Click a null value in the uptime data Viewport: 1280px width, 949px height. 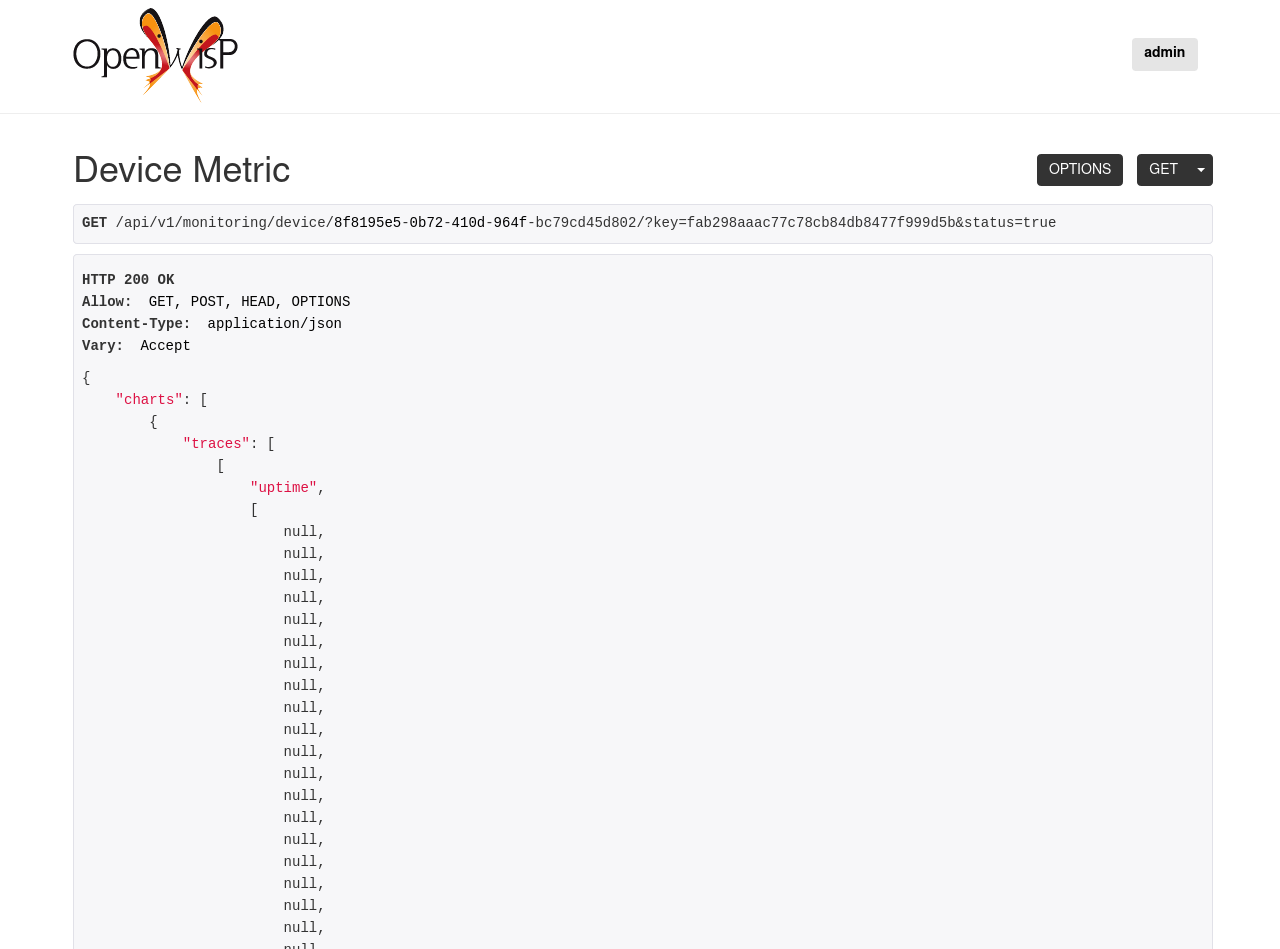(x=299, y=531)
